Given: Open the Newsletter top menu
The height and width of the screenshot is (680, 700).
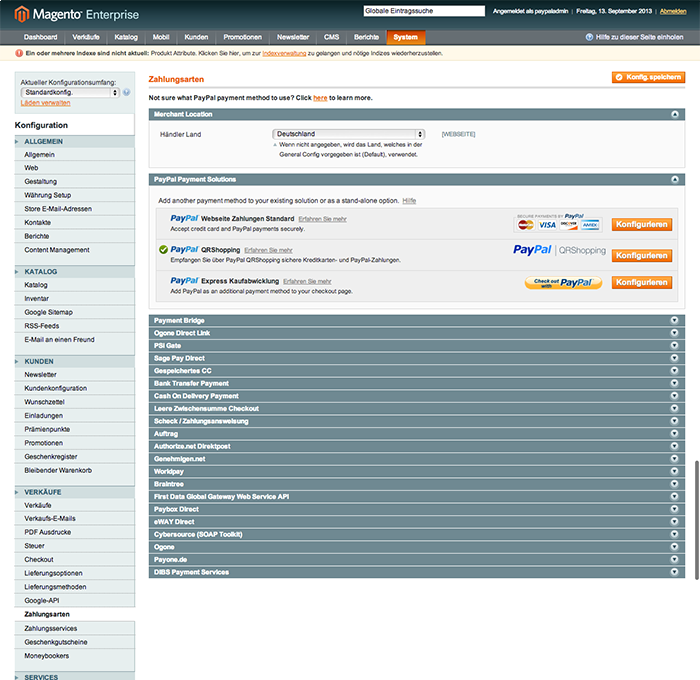Looking at the screenshot, I should pyautogui.click(x=293, y=37).
